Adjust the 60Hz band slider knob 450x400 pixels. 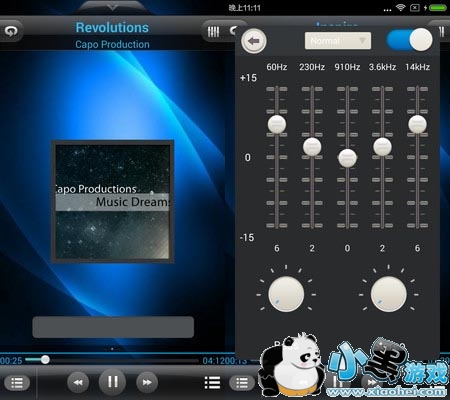[x=277, y=124]
